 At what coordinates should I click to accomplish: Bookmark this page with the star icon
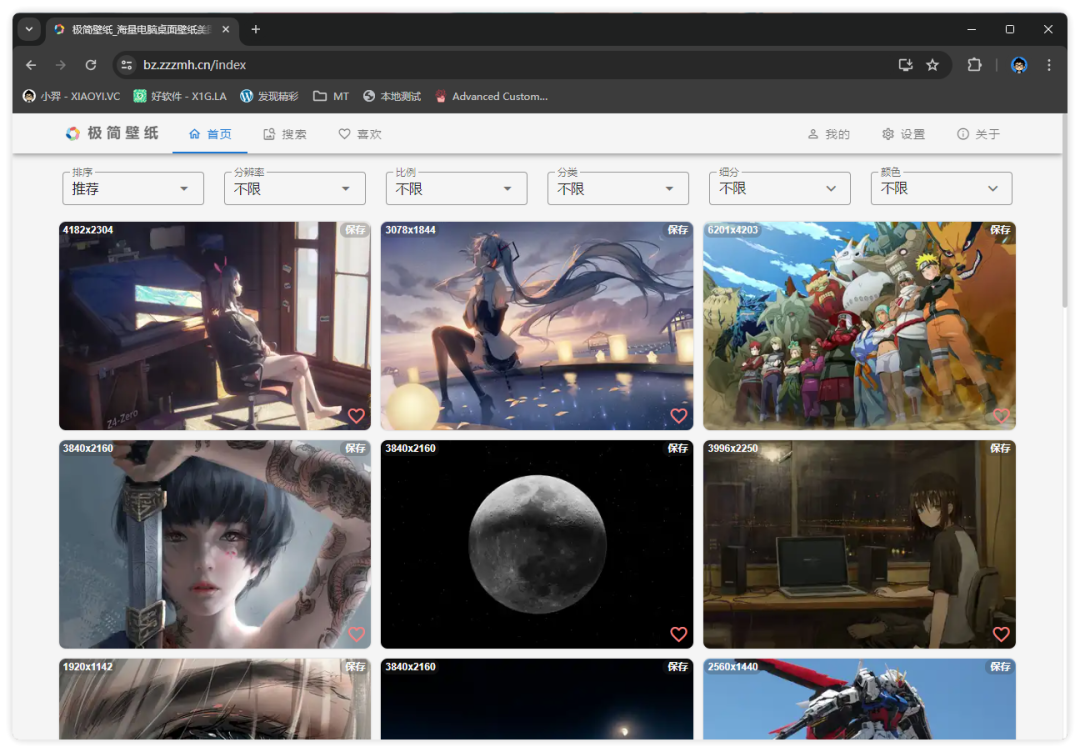pyautogui.click(x=932, y=65)
